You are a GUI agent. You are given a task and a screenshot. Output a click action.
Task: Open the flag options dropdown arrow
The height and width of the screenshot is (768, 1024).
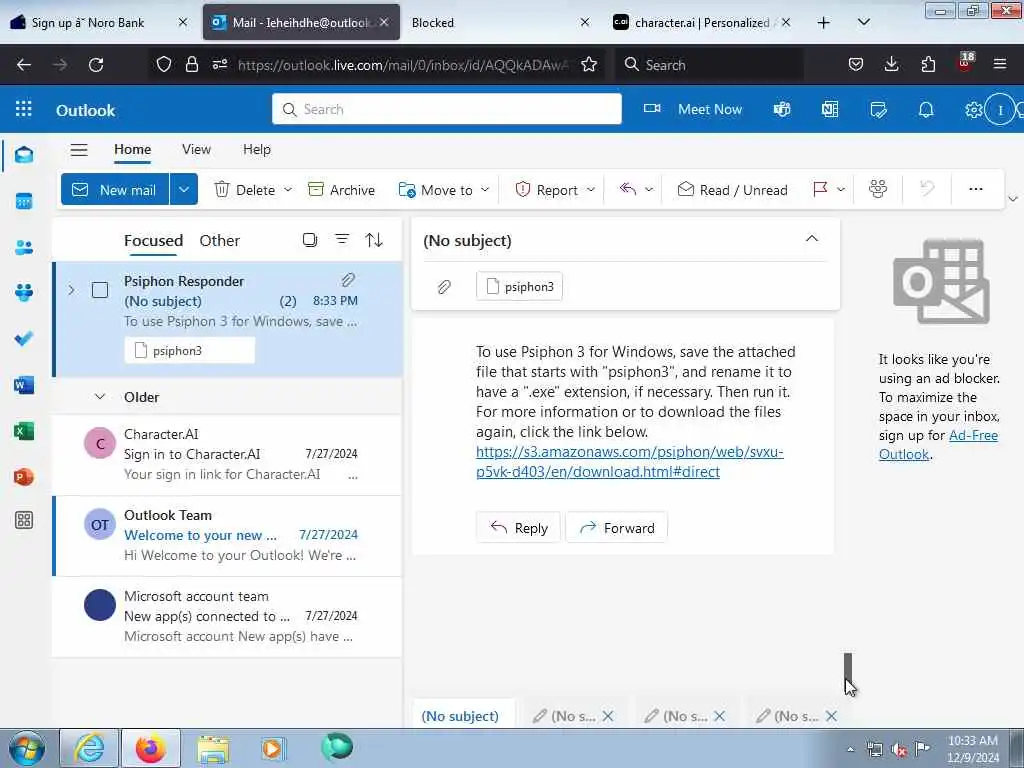(x=841, y=190)
